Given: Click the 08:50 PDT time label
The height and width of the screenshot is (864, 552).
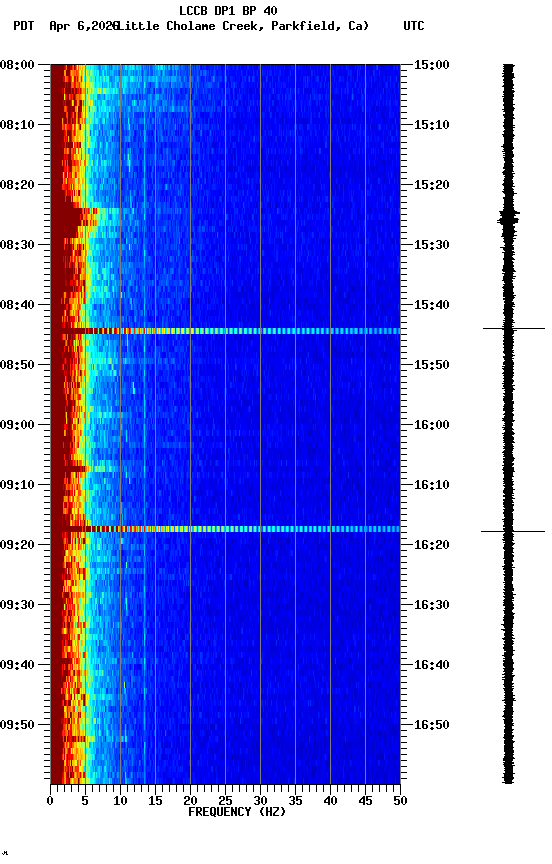Looking at the screenshot, I should click(17, 365).
